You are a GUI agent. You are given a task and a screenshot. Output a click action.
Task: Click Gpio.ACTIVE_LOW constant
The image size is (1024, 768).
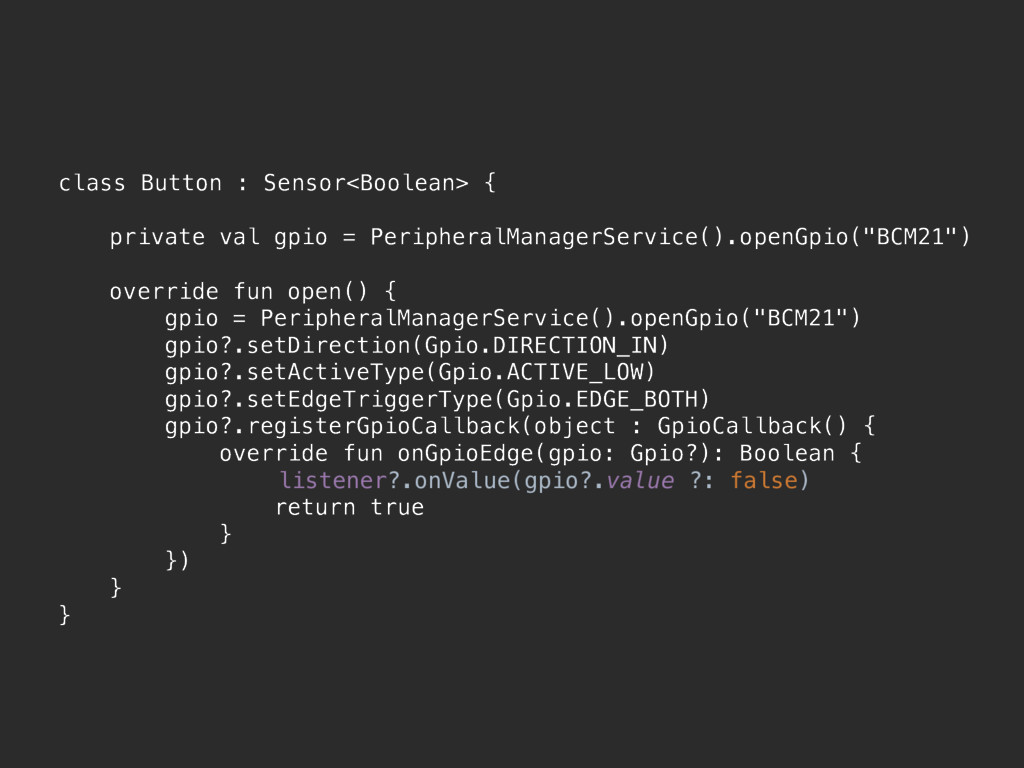pyautogui.click(x=540, y=372)
